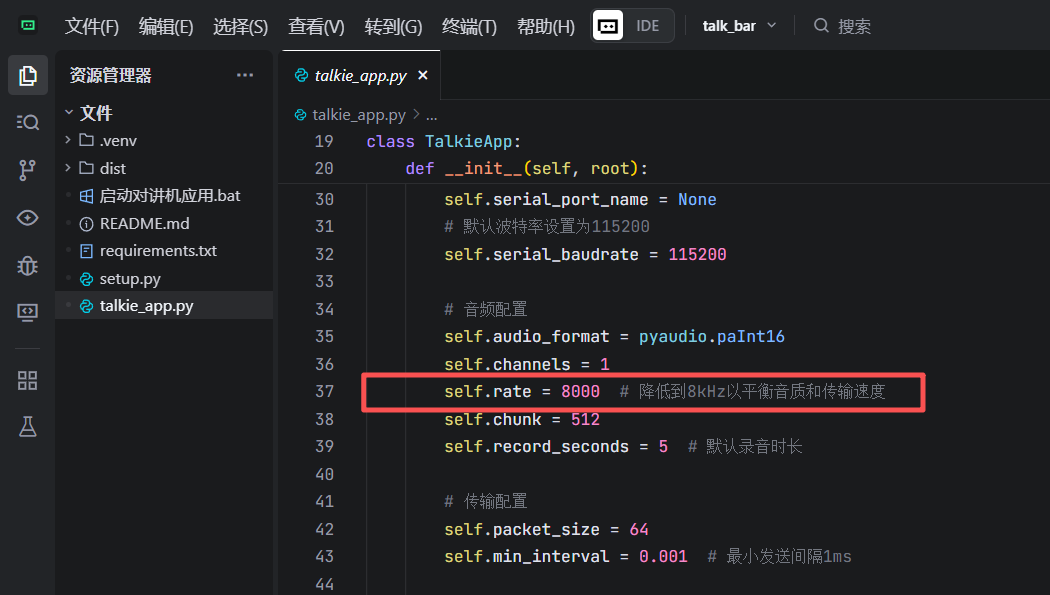1050x595 pixels.
Task: Expand the dist folder
Action: pos(112,168)
